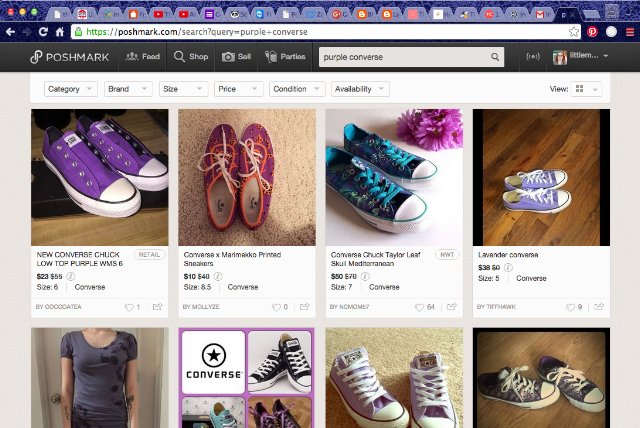Like the listing by NOMOM57
Image resolution: width=640 pixels, height=428 pixels.
tap(419, 307)
